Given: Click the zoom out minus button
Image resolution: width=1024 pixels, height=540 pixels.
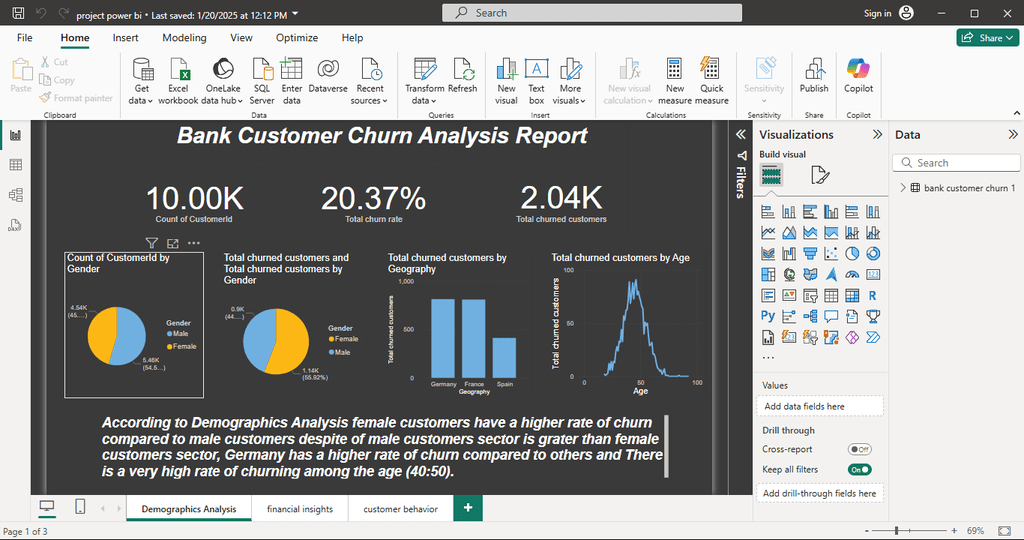Looking at the screenshot, I should point(867,531).
